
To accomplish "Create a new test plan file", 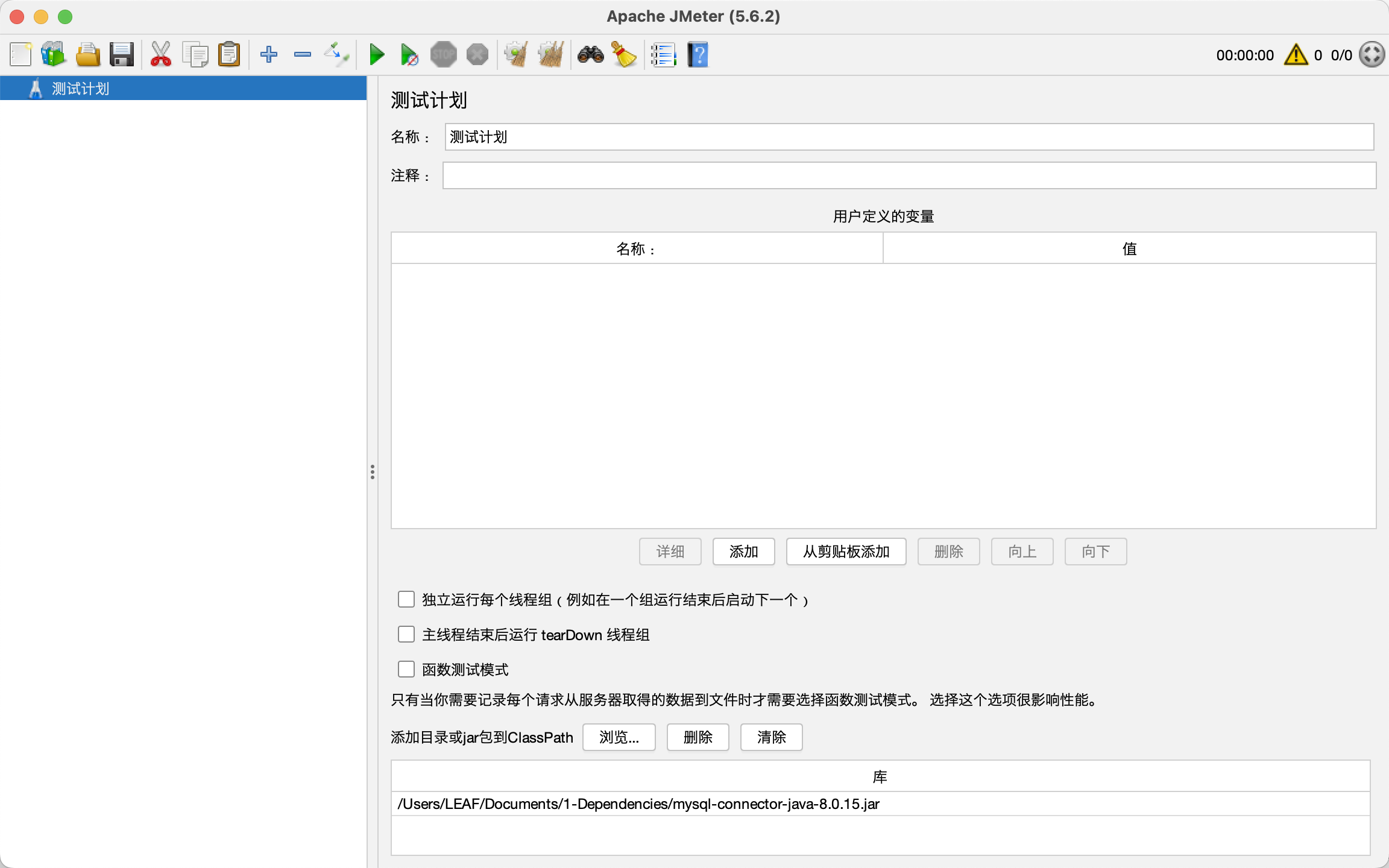I will coord(20,55).
